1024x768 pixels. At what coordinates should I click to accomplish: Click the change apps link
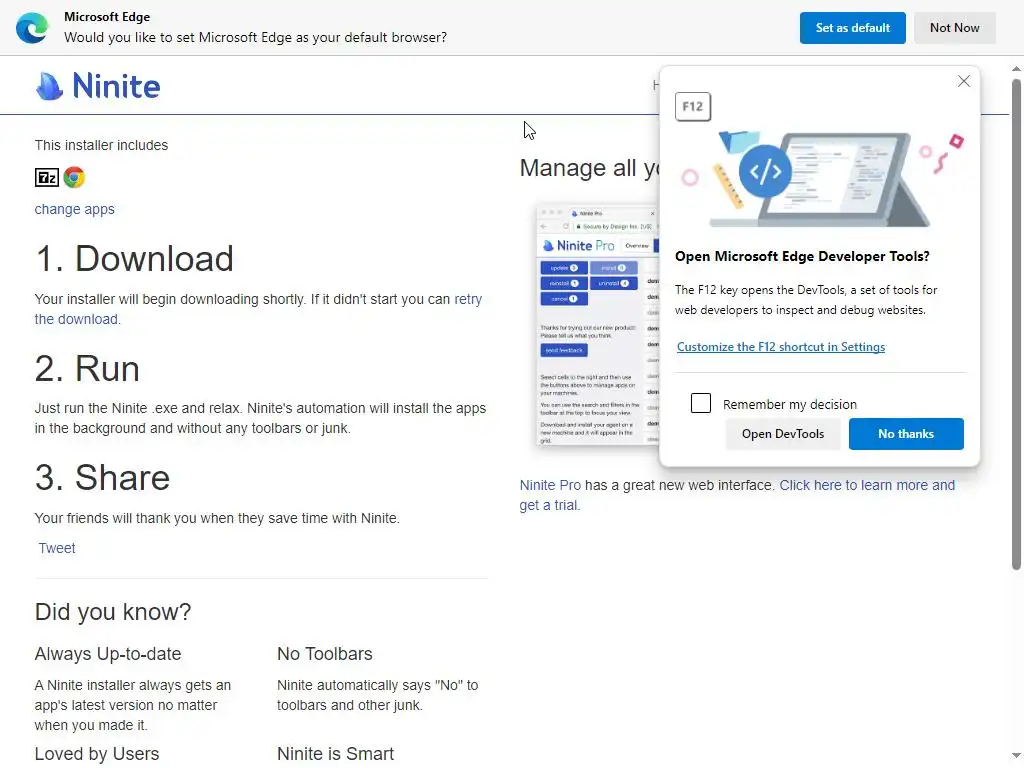point(74,210)
